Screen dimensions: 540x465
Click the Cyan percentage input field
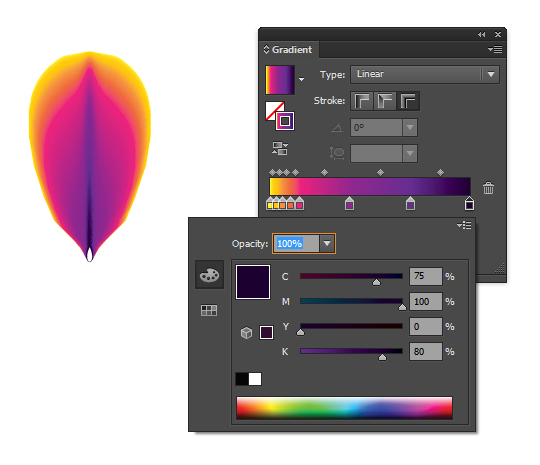coord(426,276)
